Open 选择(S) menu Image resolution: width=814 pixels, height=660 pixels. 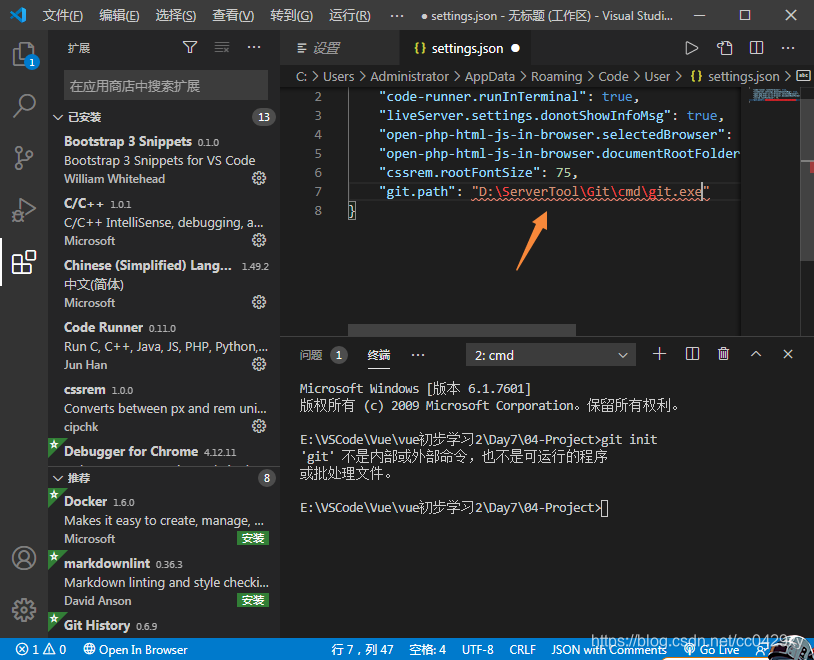(x=175, y=16)
